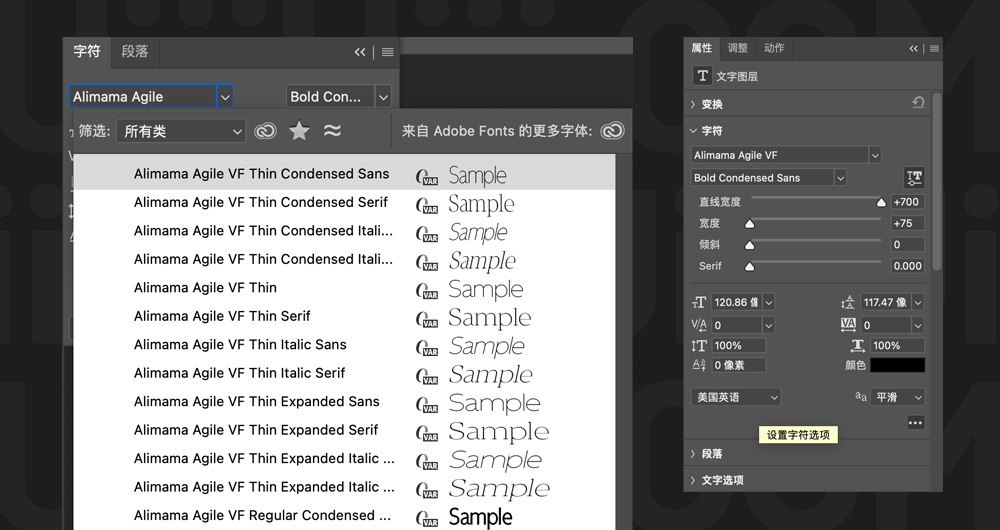Open the 所有类 filter dropdown
The width and height of the screenshot is (1000, 530).
tap(180, 131)
